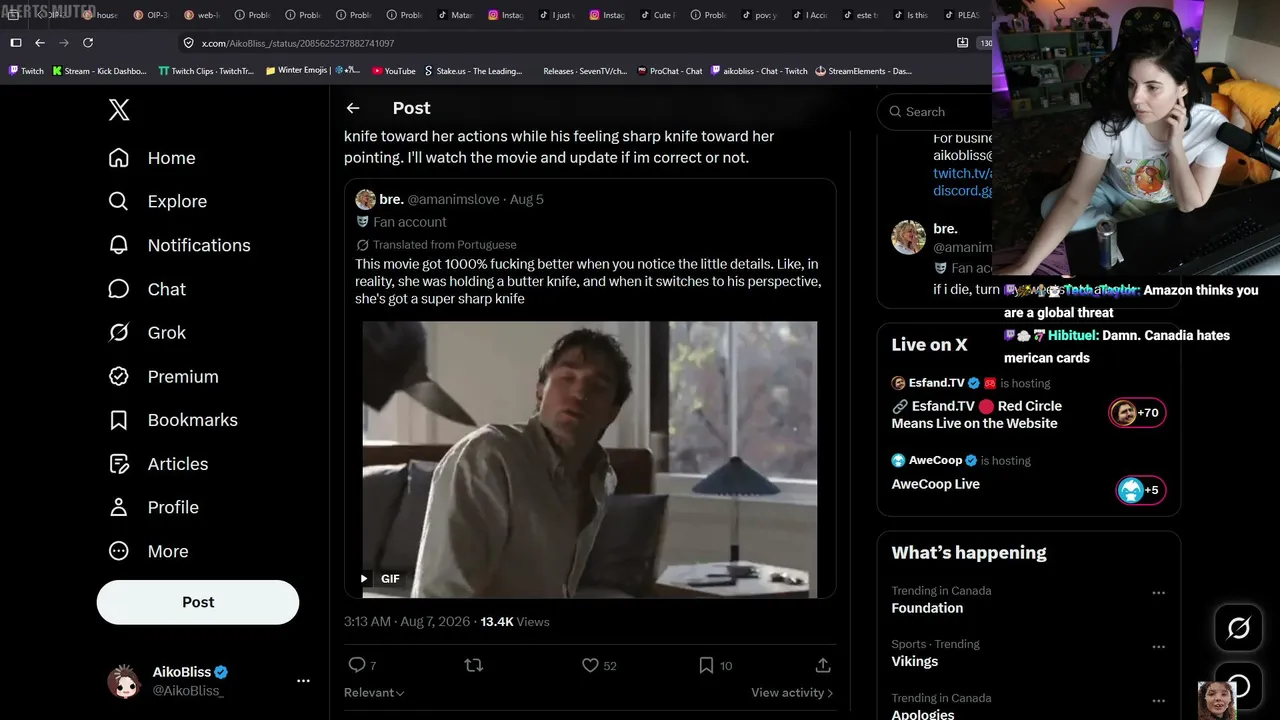
Task: Click the AikoBliss profile avatar
Action: pos(124,681)
